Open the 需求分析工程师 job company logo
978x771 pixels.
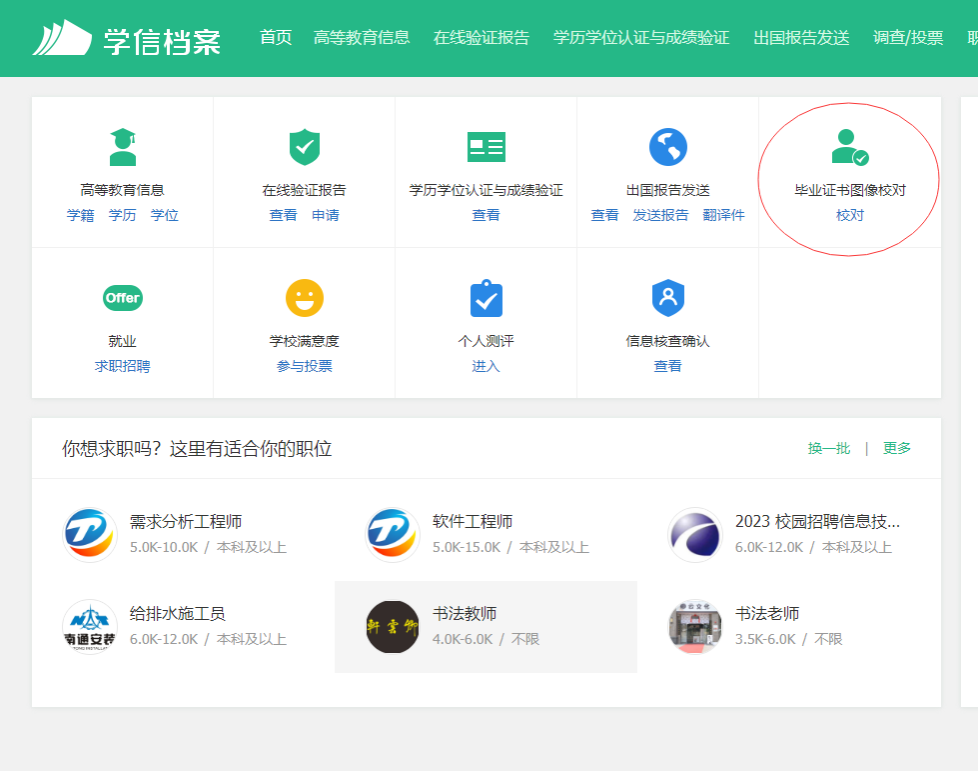tap(90, 535)
